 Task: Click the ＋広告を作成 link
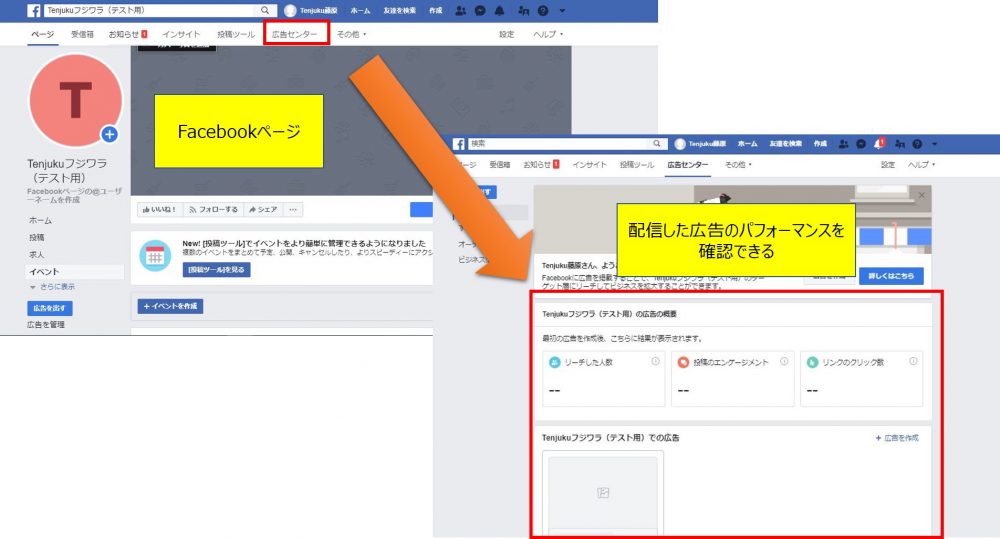tap(897, 438)
